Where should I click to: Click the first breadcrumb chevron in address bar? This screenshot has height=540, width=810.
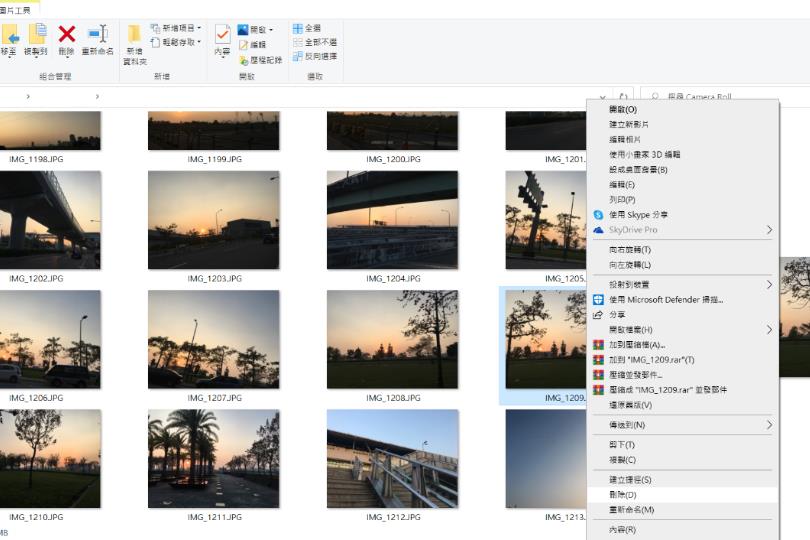coord(28,97)
